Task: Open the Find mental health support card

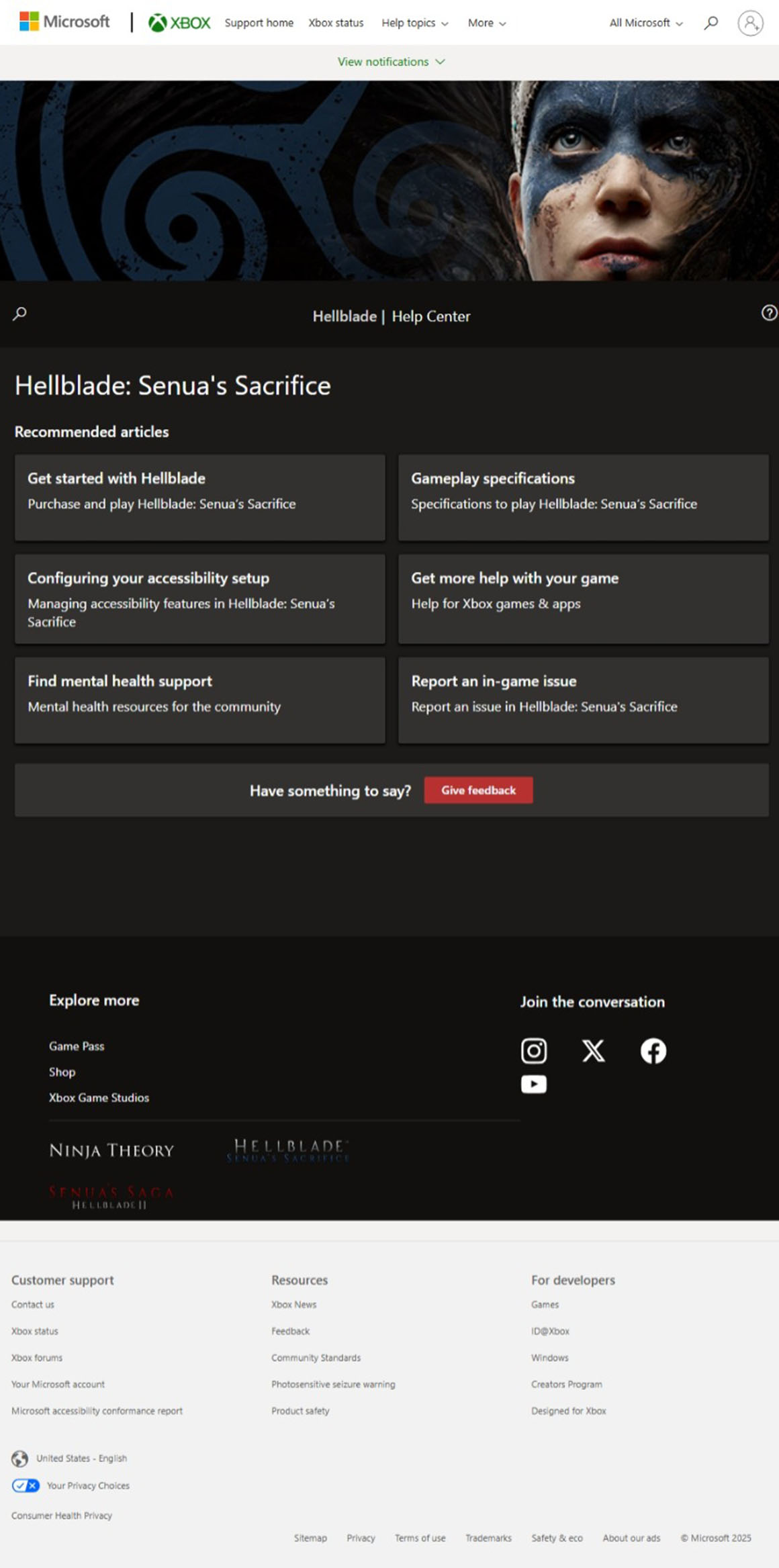Action: pos(199,700)
